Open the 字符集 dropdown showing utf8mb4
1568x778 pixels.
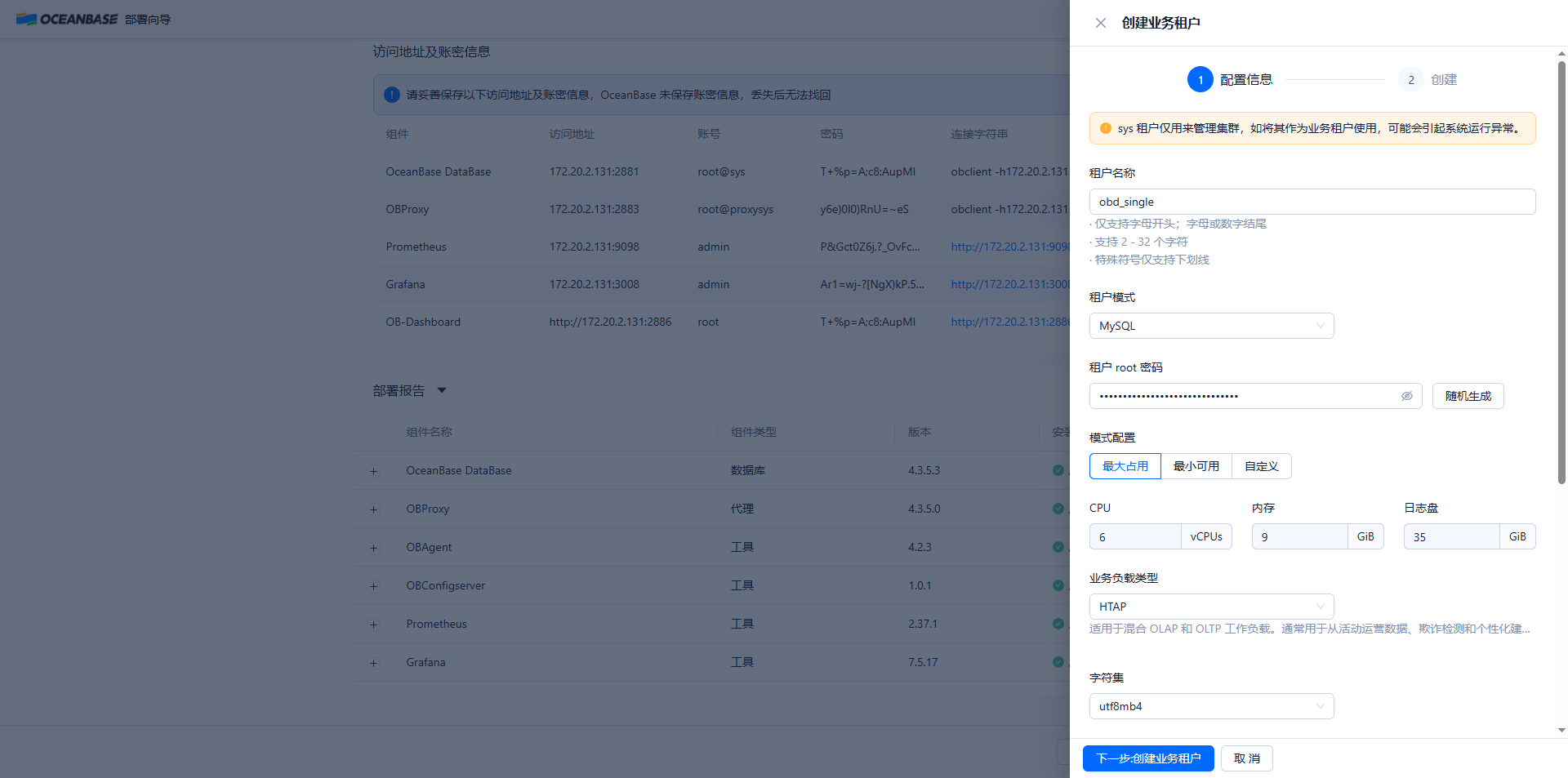(1212, 706)
